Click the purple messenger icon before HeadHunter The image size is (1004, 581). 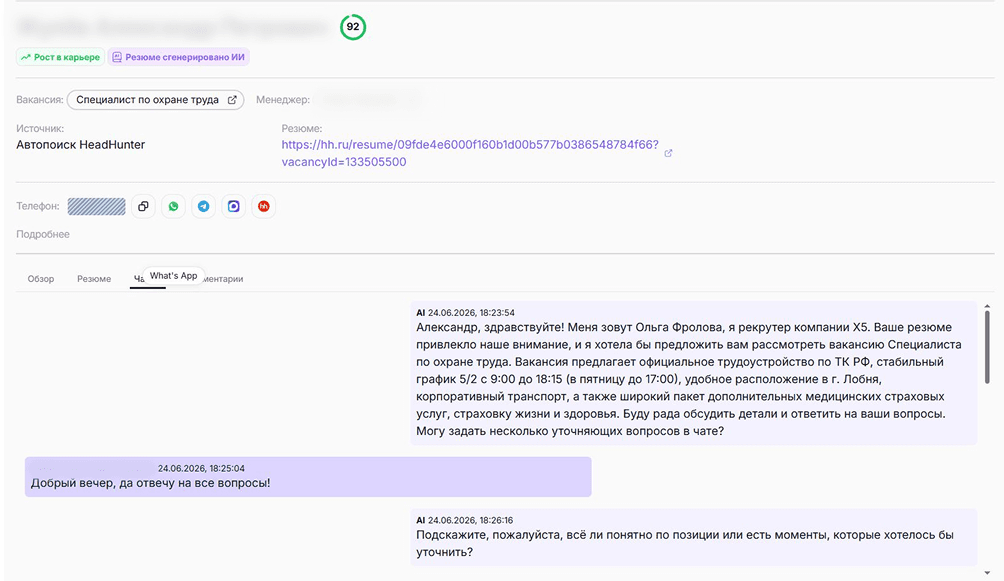point(234,206)
